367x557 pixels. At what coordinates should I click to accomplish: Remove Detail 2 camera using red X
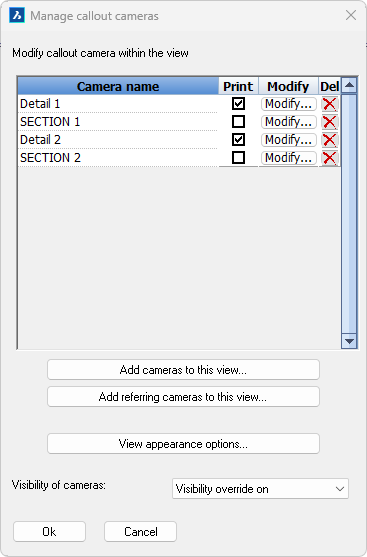(329, 140)
